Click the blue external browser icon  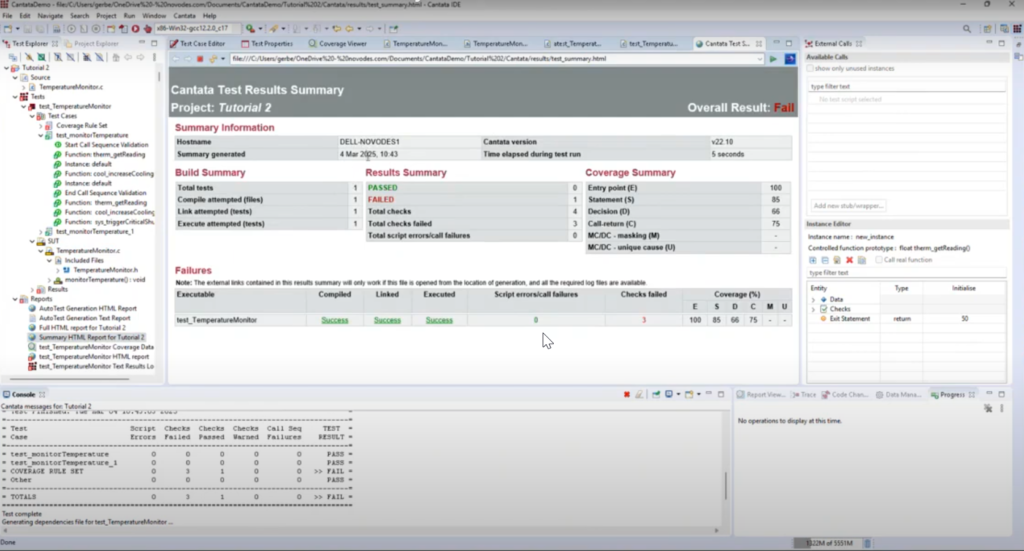[790, 59]
